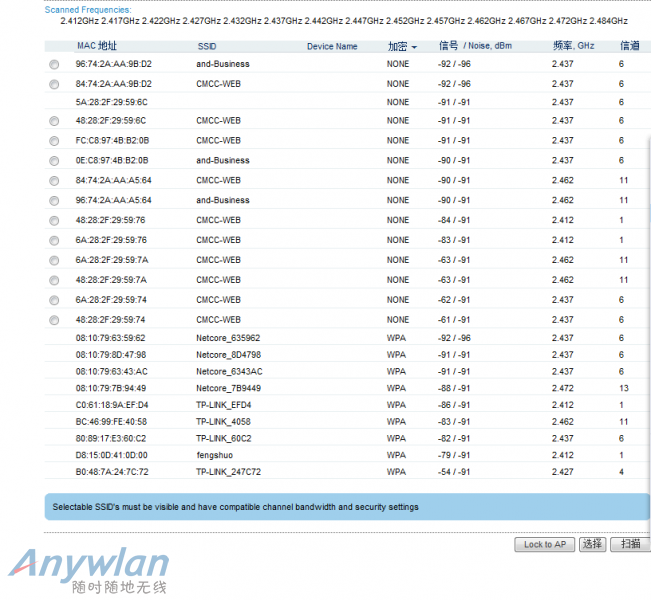Click SSID TP-LINK_4058
The width and height of the screenshot is (651, 600).
click(x=223, y=422)
